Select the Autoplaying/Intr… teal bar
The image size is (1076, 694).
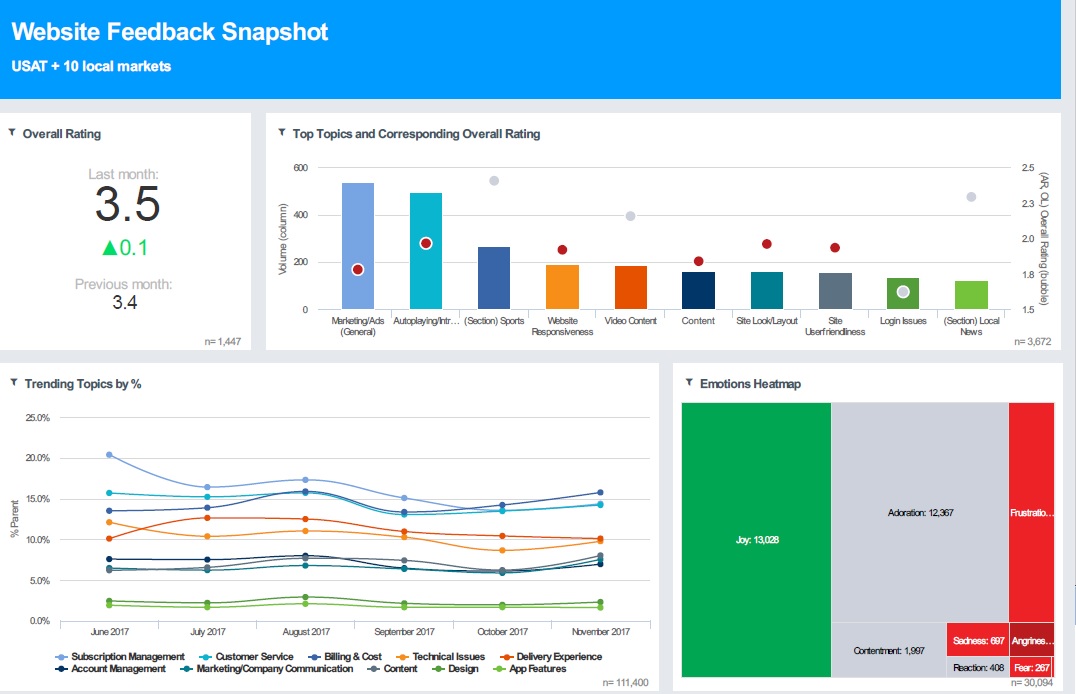425,251
